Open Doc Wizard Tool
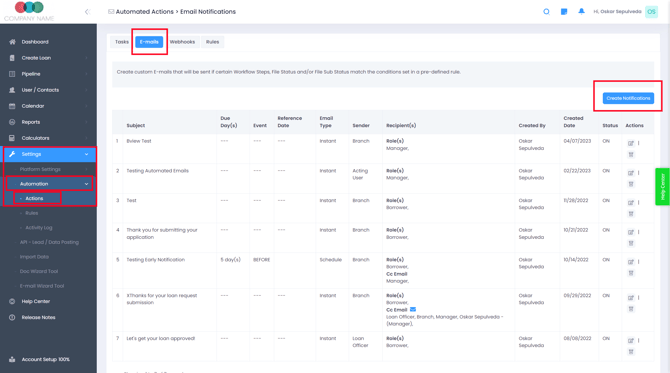Image resolution: width=670 pixels, height=373 pixels. (x=38, y=271)
